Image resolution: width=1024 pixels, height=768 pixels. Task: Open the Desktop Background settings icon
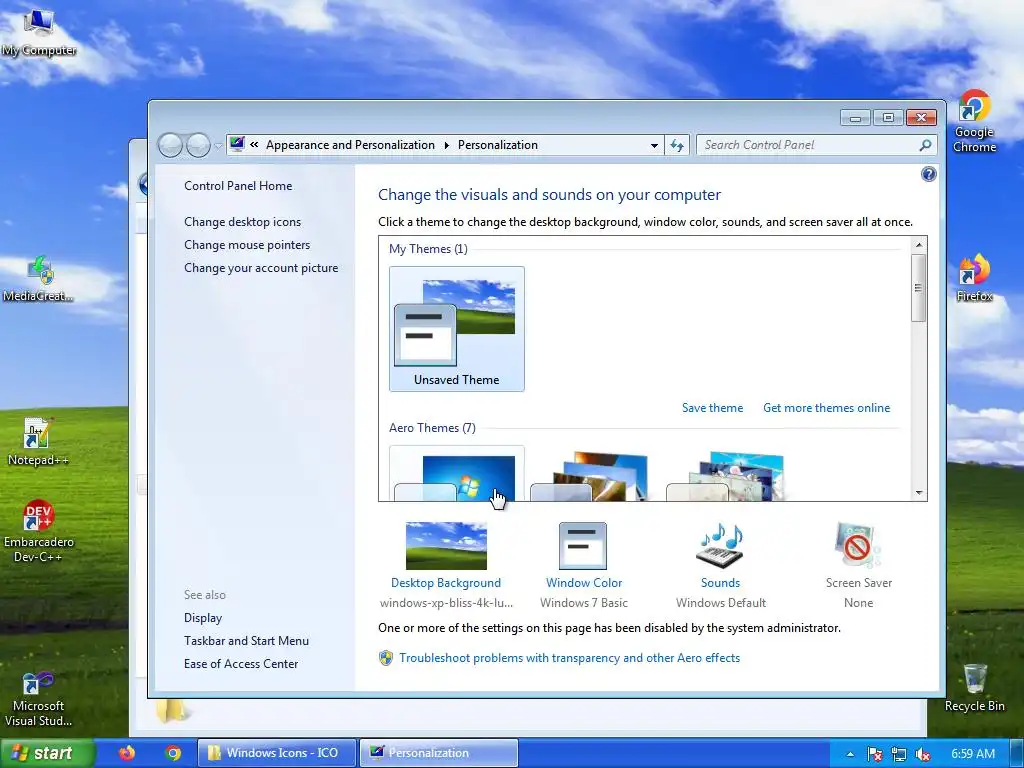[x=446, y=546]
